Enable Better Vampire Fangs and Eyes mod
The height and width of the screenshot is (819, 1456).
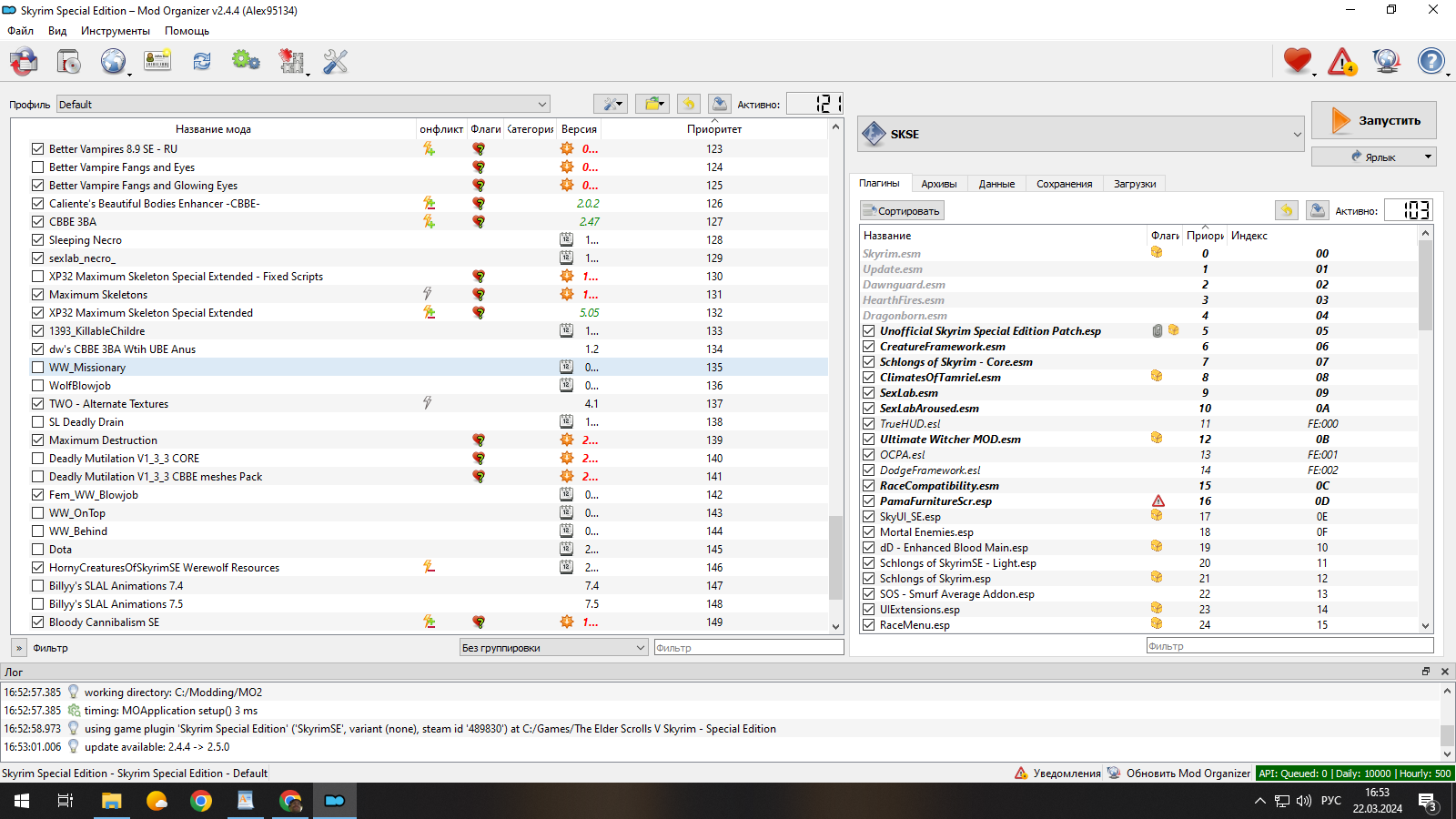pos(37,167)
